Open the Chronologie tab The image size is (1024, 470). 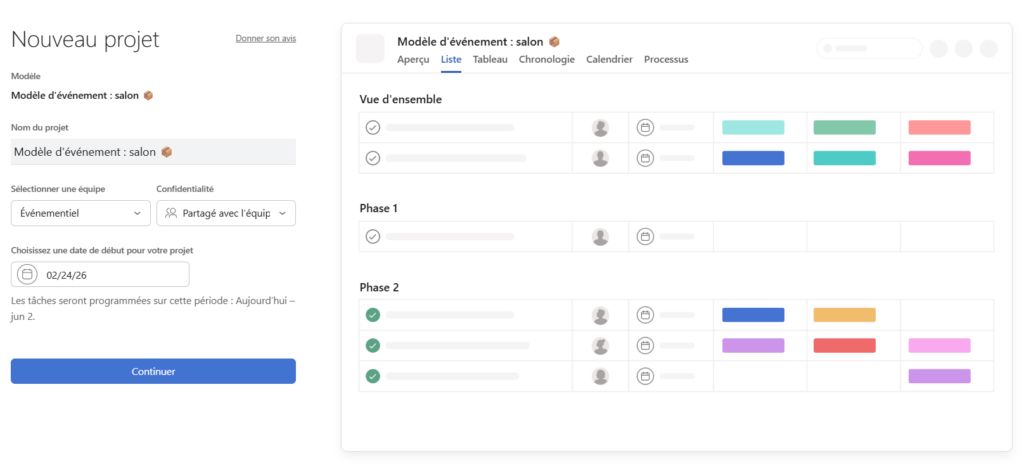click(546, 60)
